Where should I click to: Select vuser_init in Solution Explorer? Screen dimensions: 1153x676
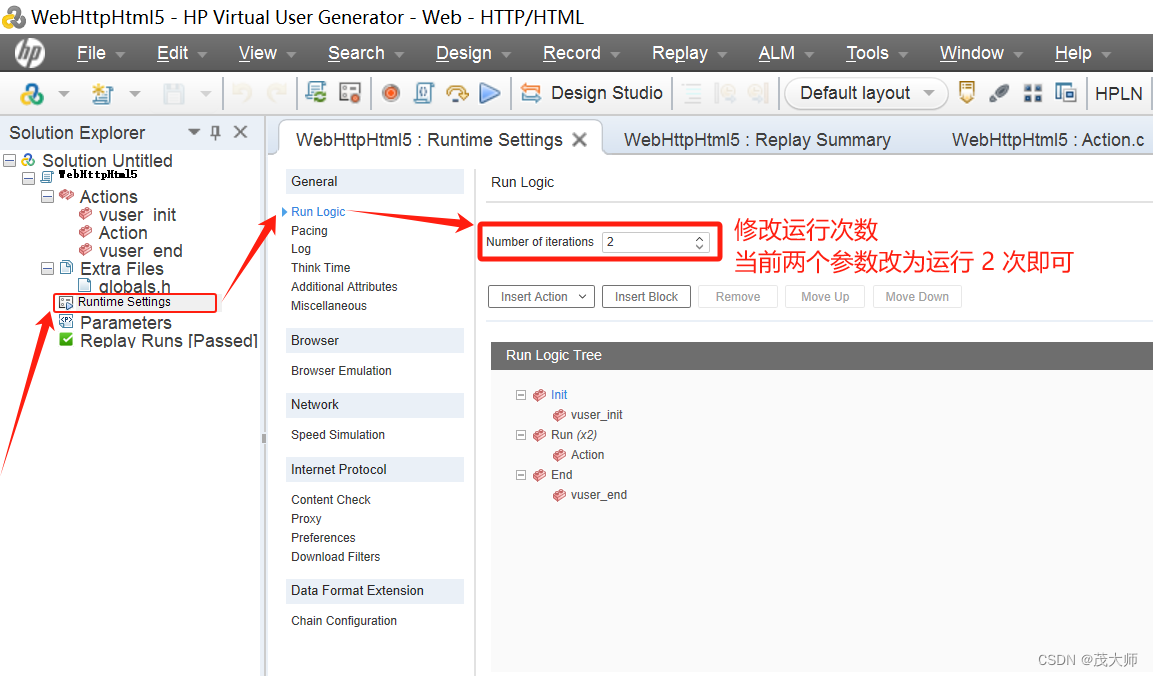[138, 215]
